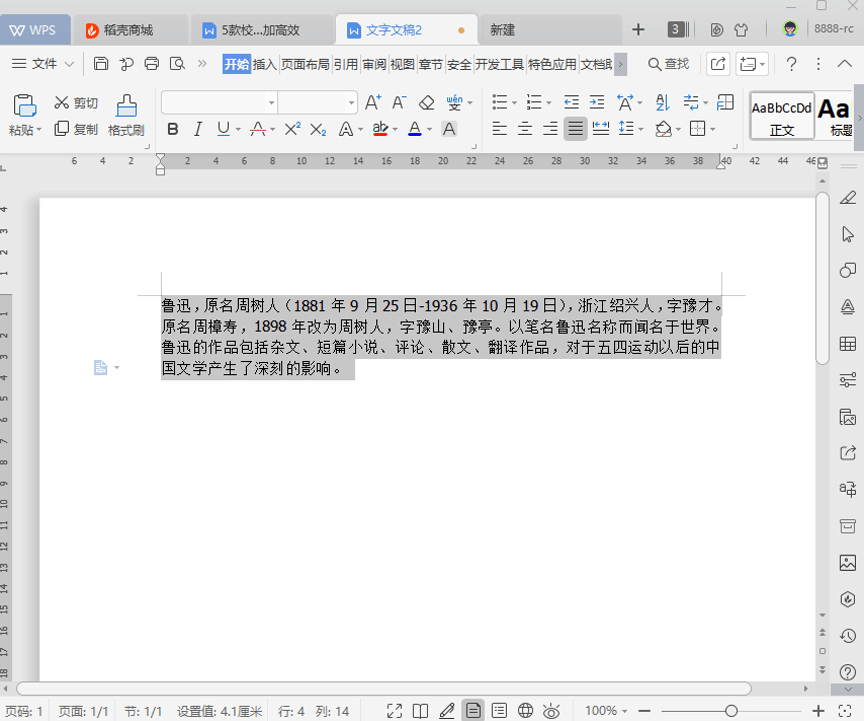Decrease font size with A- icon
The image size is (864, 721).
pos(399,103)
